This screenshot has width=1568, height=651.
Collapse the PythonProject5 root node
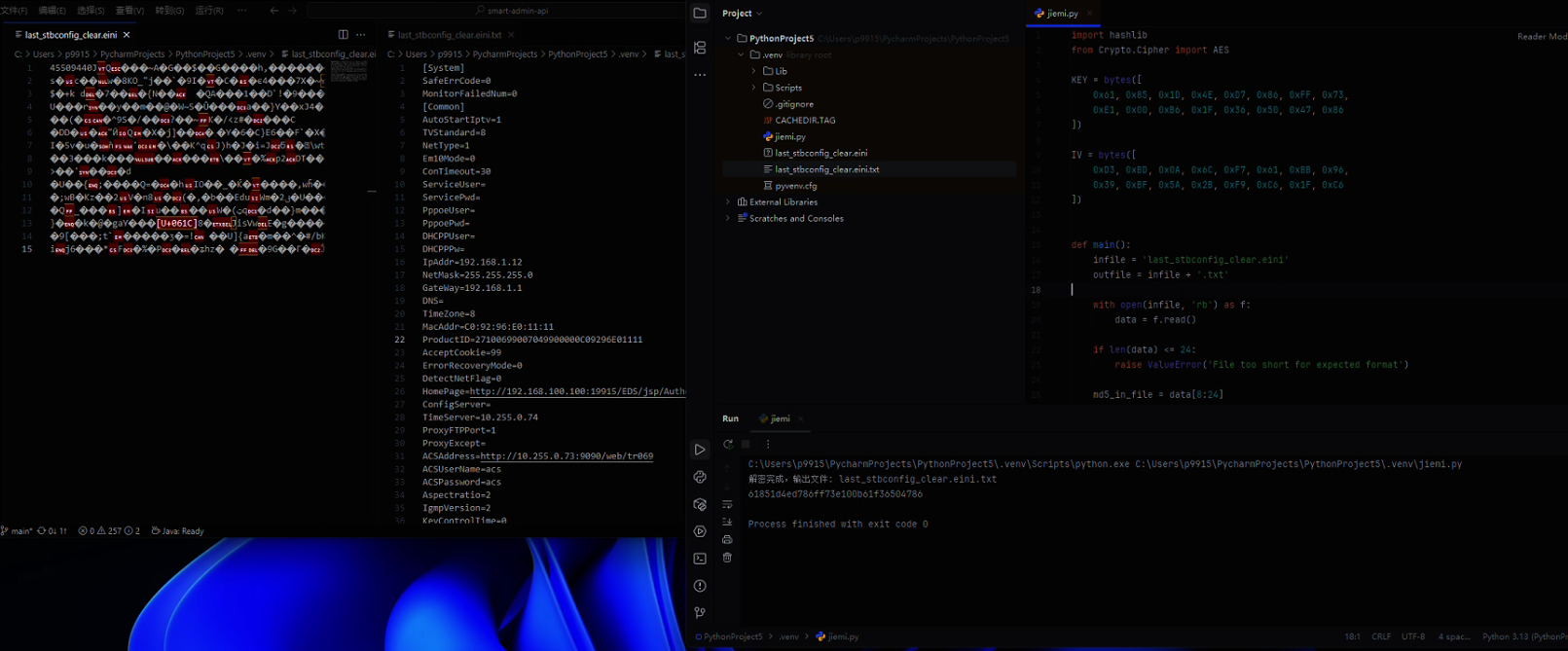[728, 39]
